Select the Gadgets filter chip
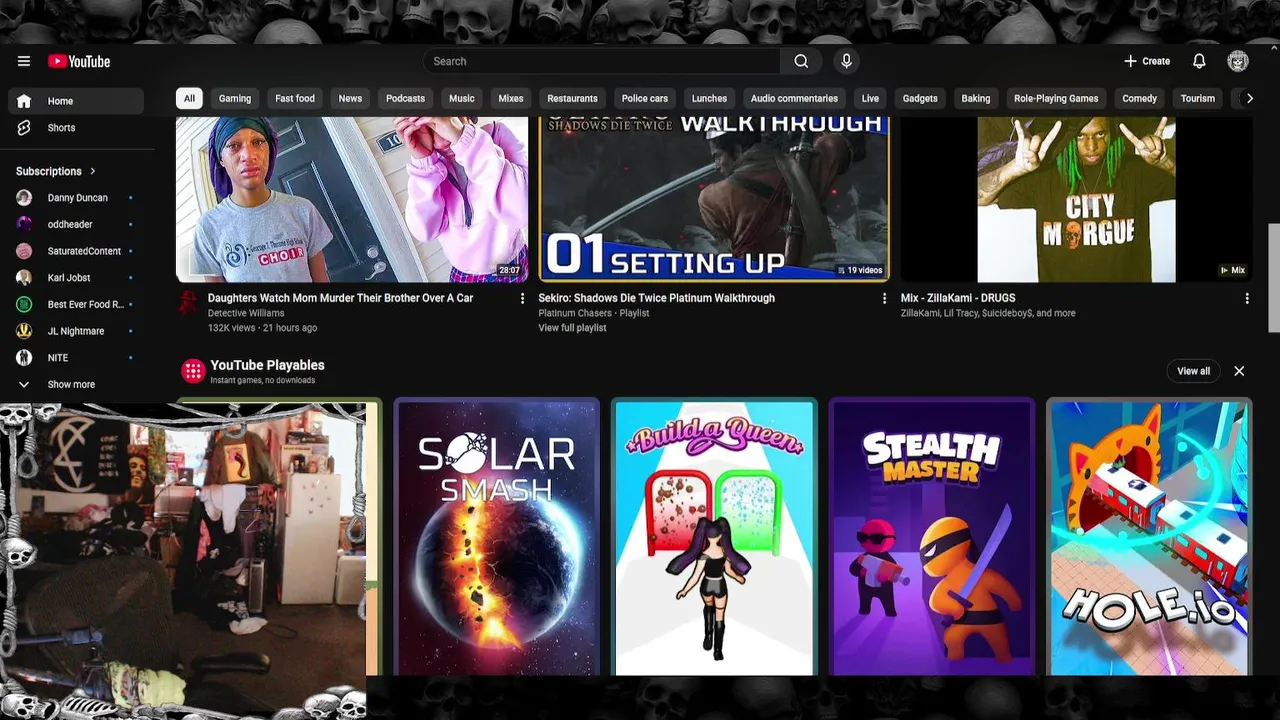1280x720 pixels. [920, 98]
